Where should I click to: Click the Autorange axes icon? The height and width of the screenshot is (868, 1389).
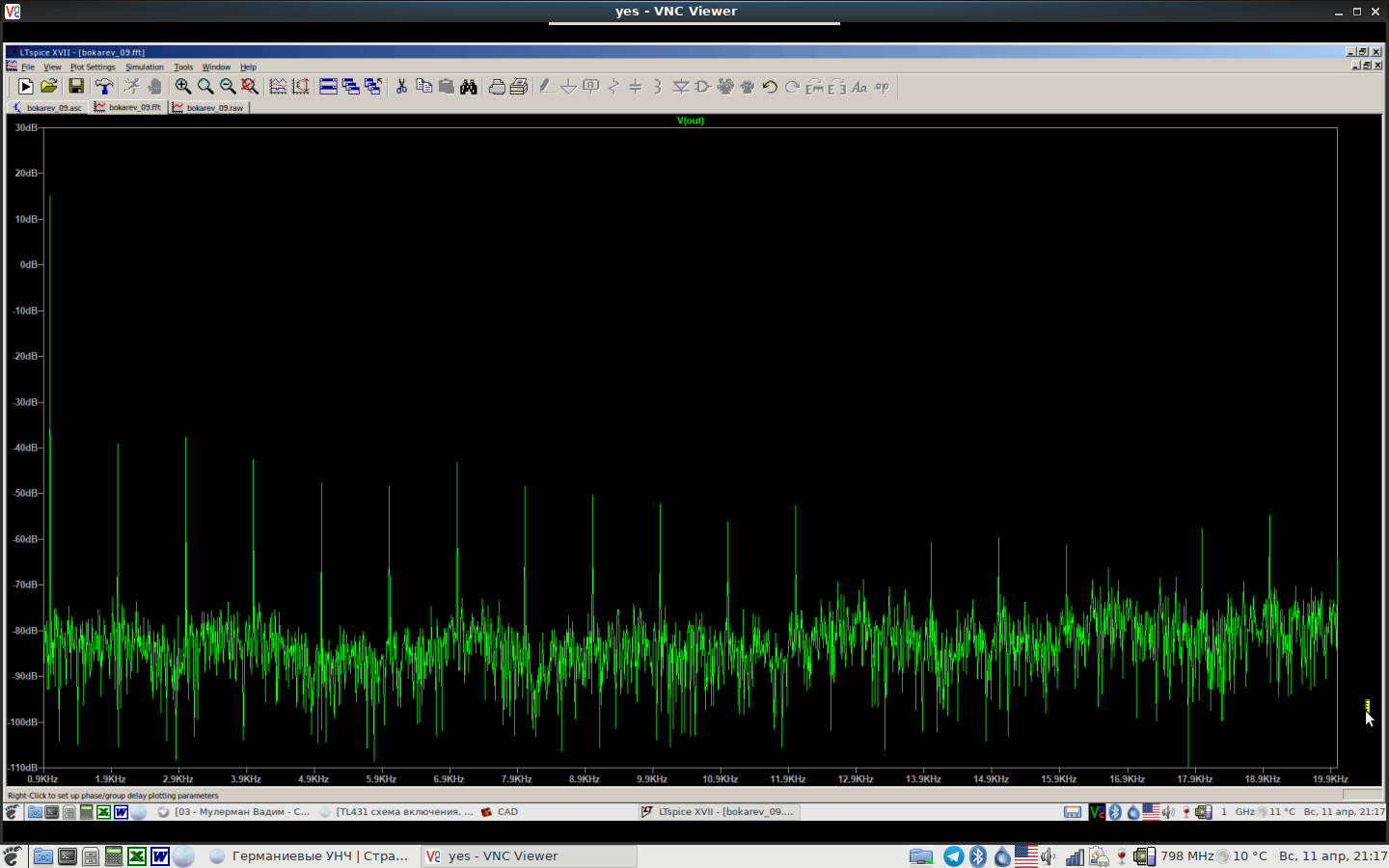[x=301, y=87]
